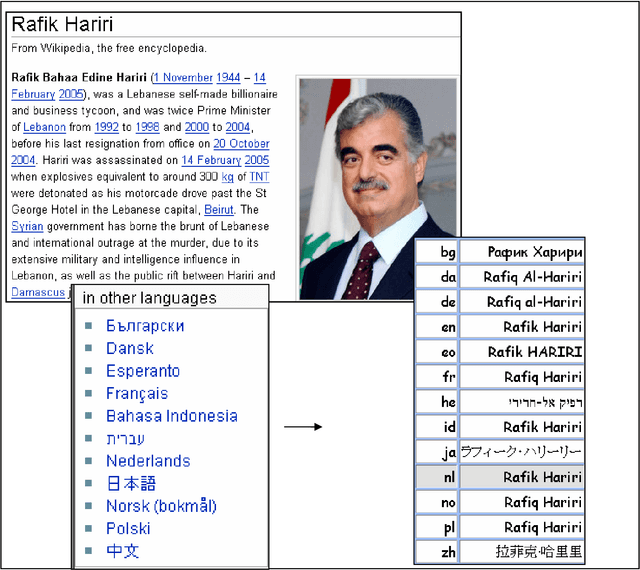Click the 'Rafiq al-Hariri' cell in de row
Screen dimensions: 640x570
(522, 302)
